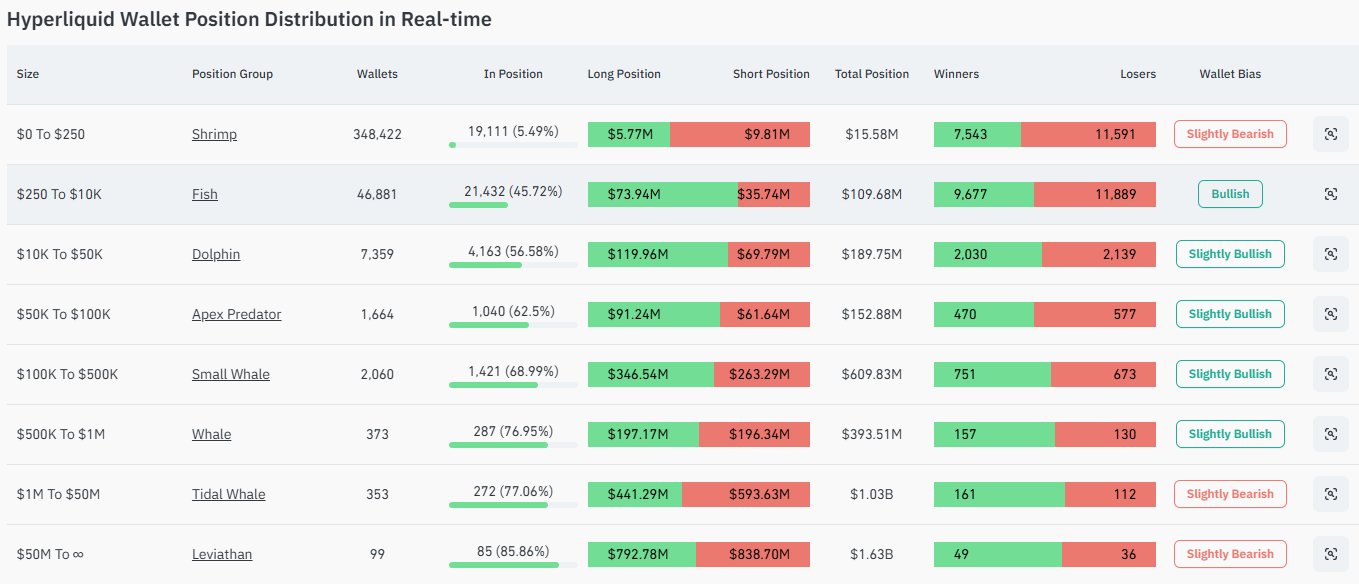Click the scan icon for Apex Predator

[x=1330, y=314]
